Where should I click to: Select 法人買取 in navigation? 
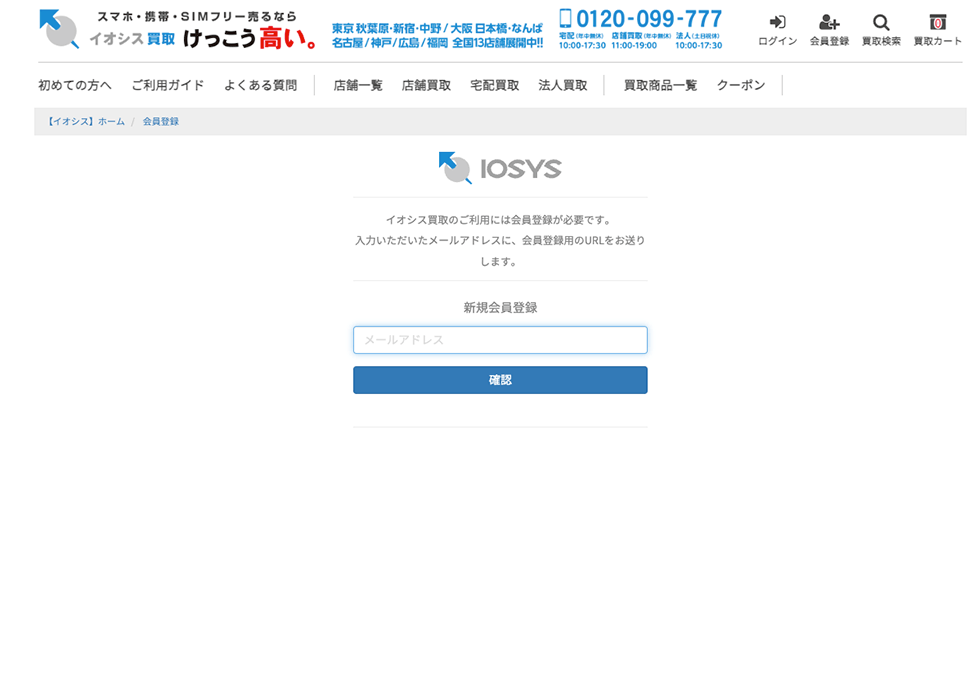pos(563,85)
